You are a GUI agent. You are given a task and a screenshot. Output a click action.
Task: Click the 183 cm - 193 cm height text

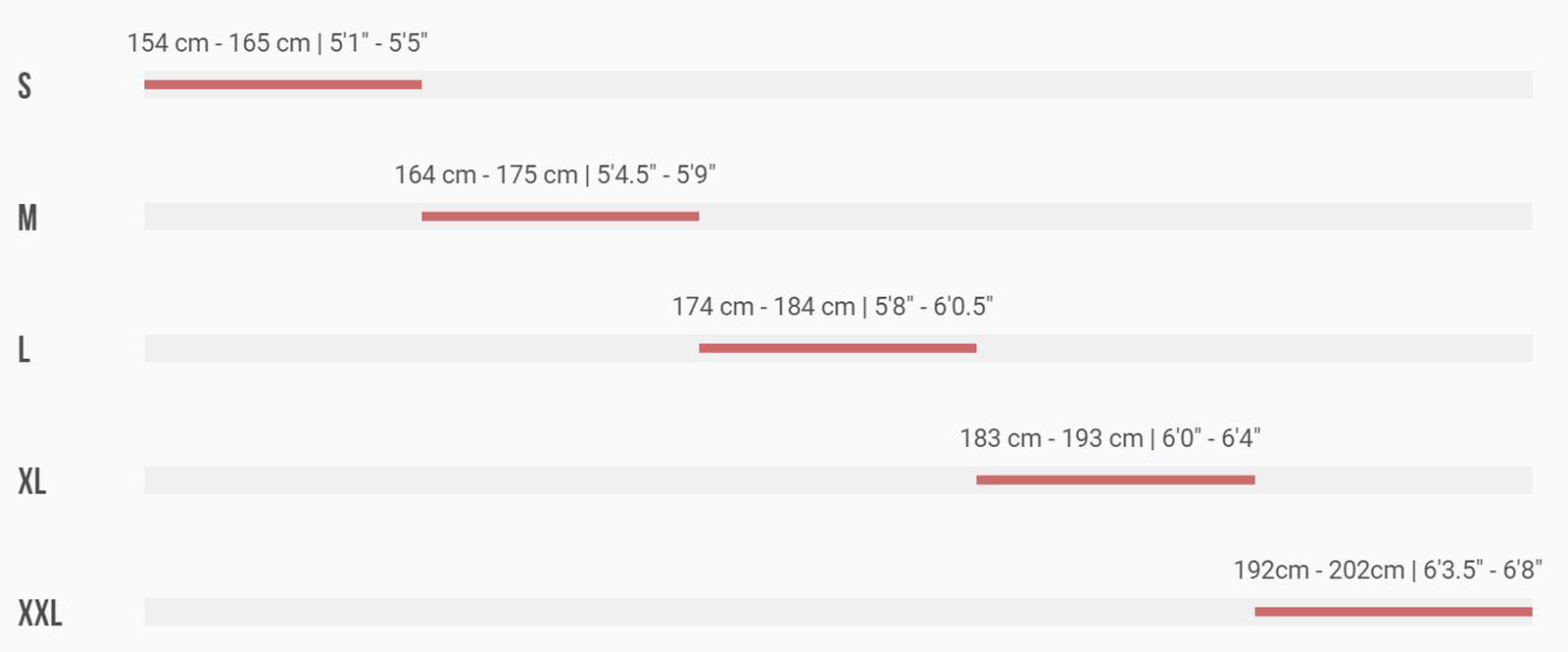tap(1052, 438)
